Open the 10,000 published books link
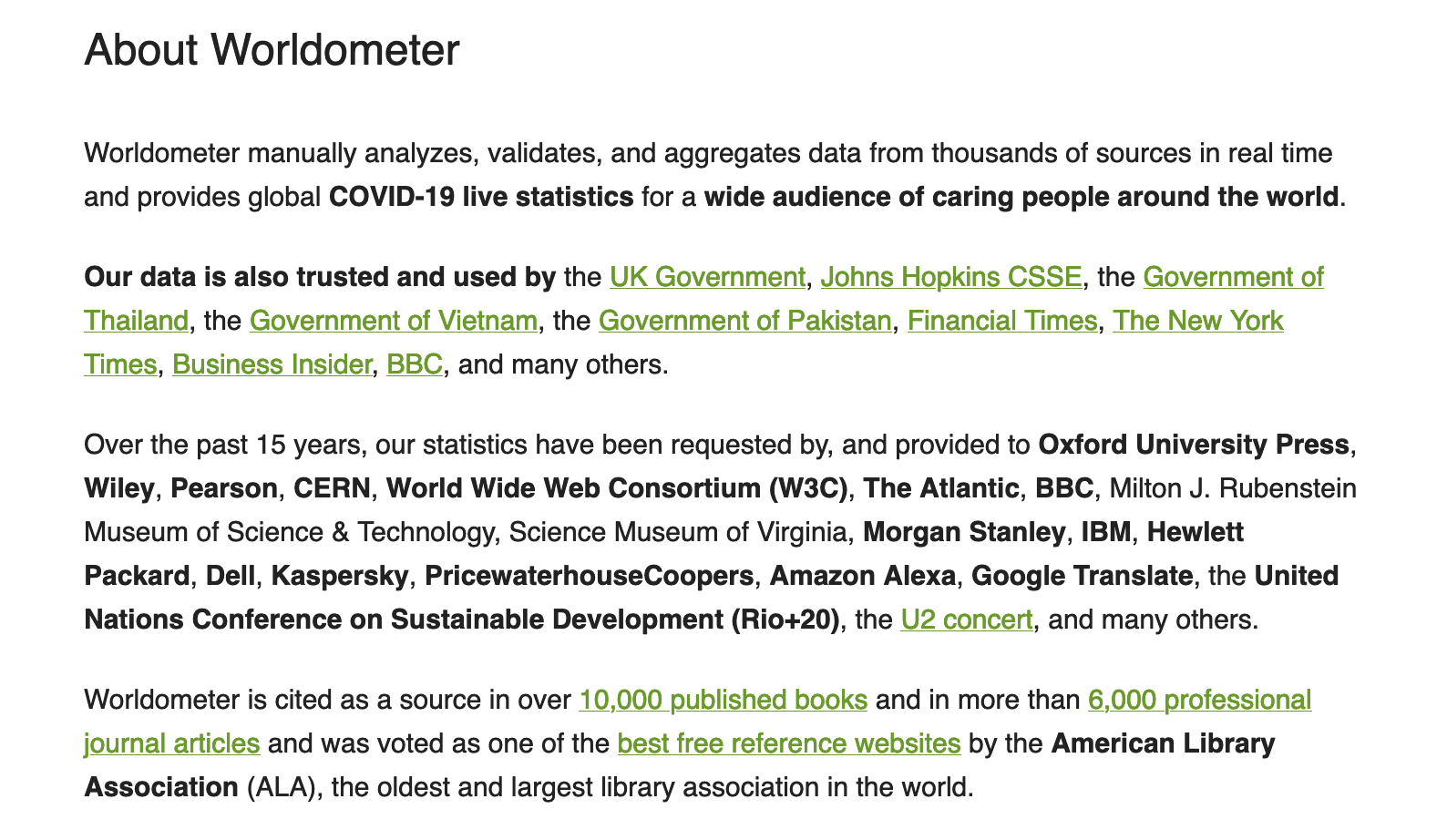This screenshot has width=1447, height=840. (x=723, y=700)
